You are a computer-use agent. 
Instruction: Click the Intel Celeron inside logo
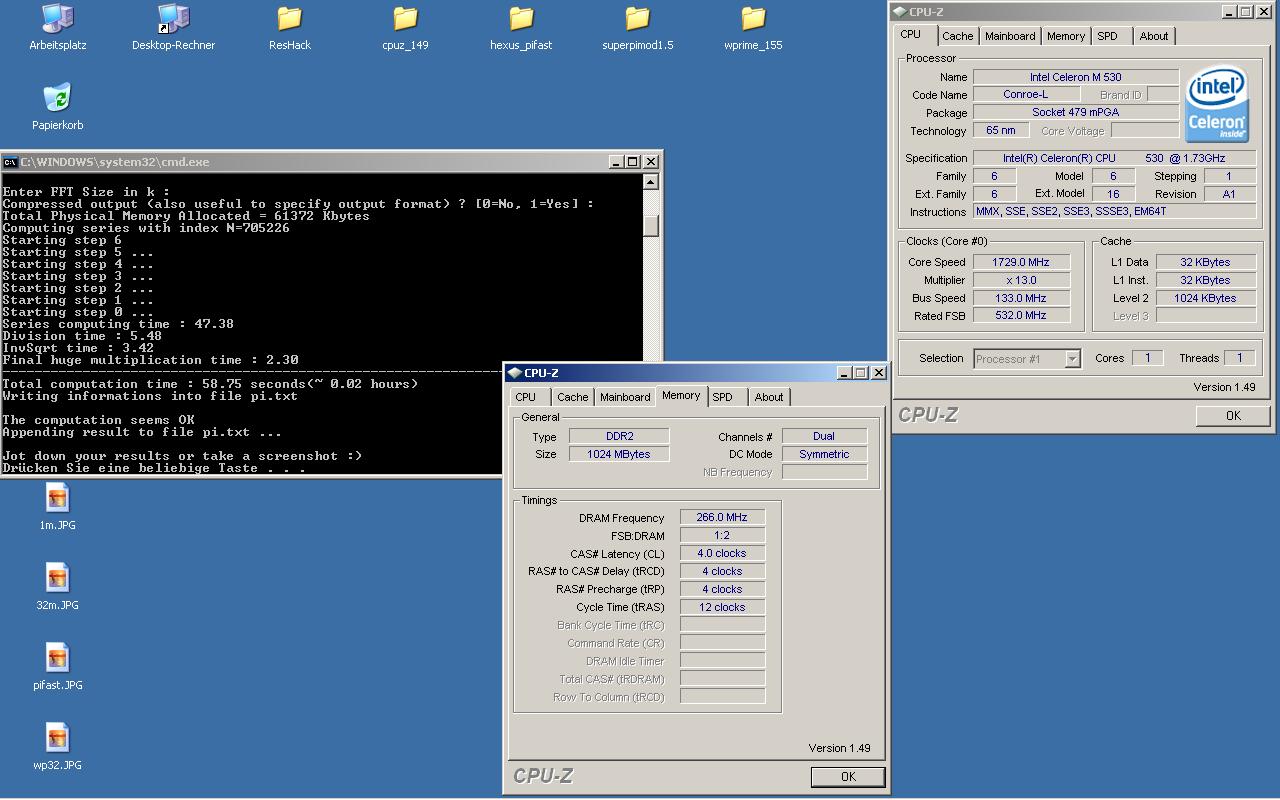point(1217,106)
